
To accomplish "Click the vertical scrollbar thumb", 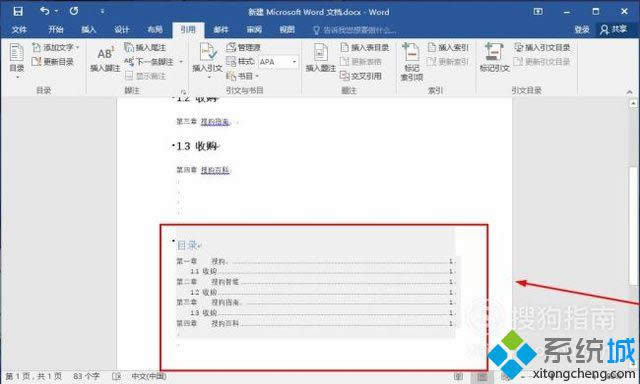I will pos(633,226).
